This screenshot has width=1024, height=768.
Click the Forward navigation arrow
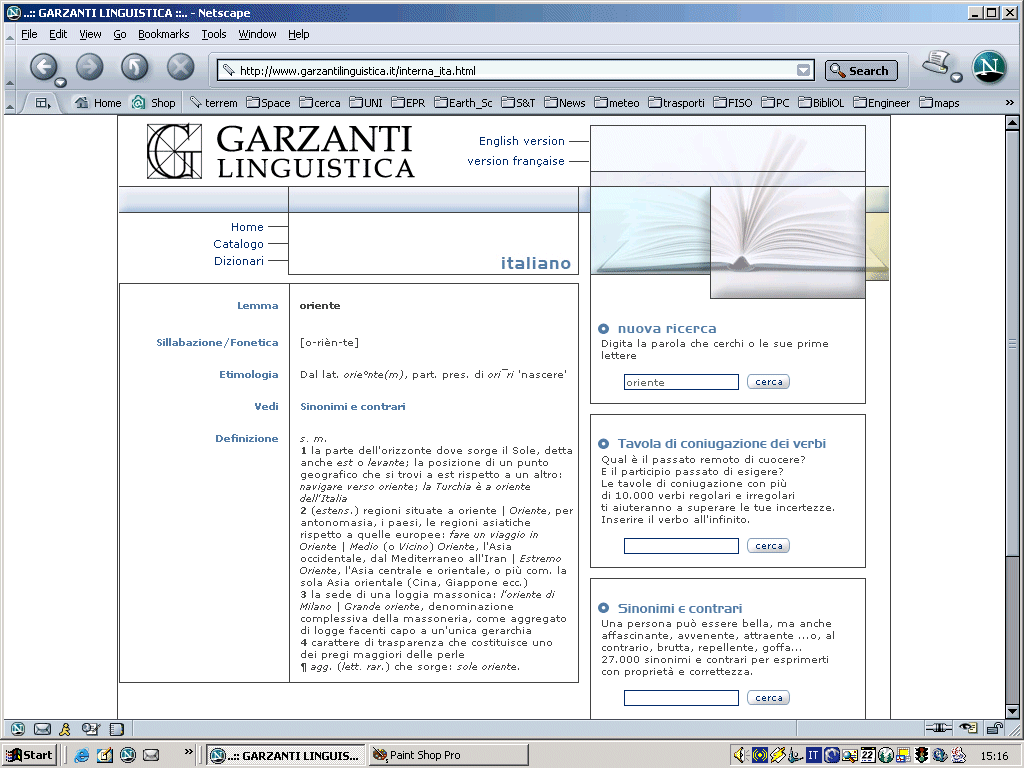coord(89,67)
